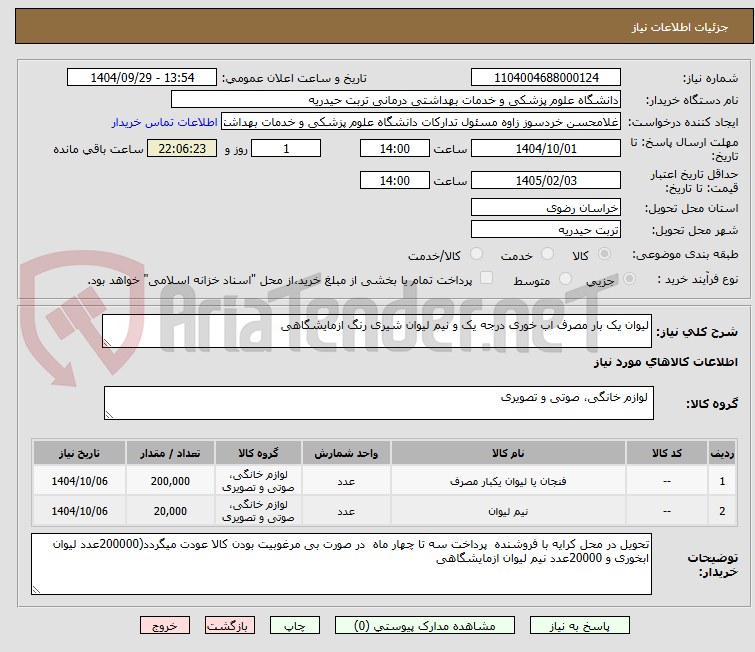Click quantity cell 200,000
The height and width of the screenshot is (652, 755).
coord(170,481)
